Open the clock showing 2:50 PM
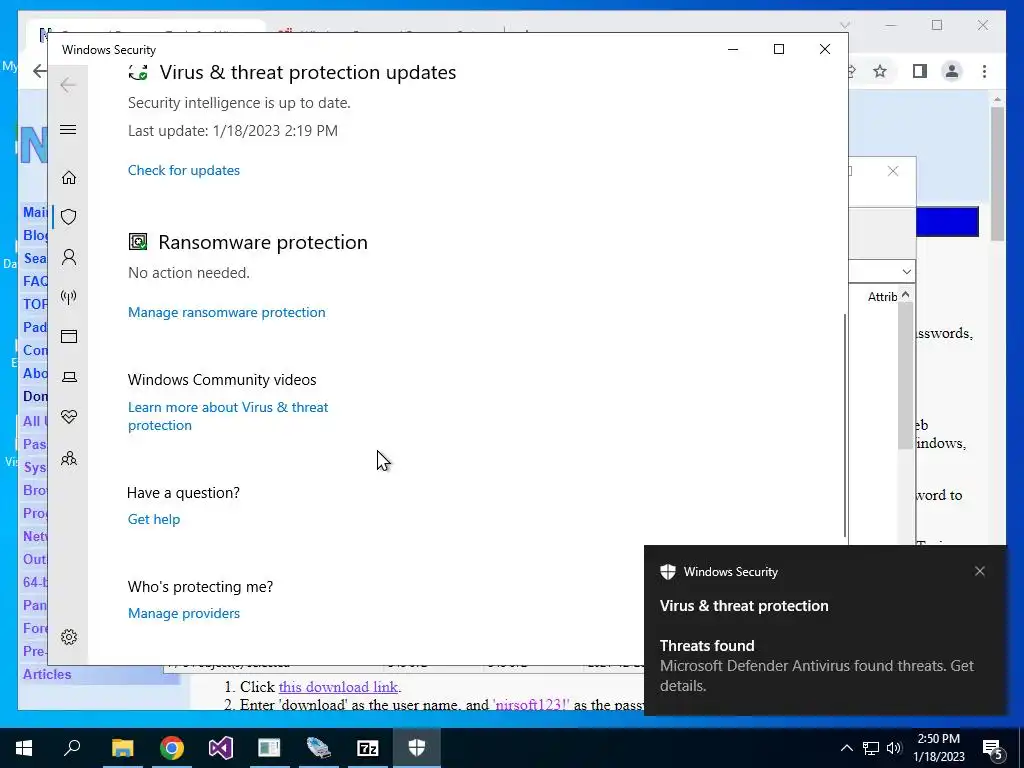Image resolution: width=1024 pixels, height=768 pixels. (x=938, y=748)
